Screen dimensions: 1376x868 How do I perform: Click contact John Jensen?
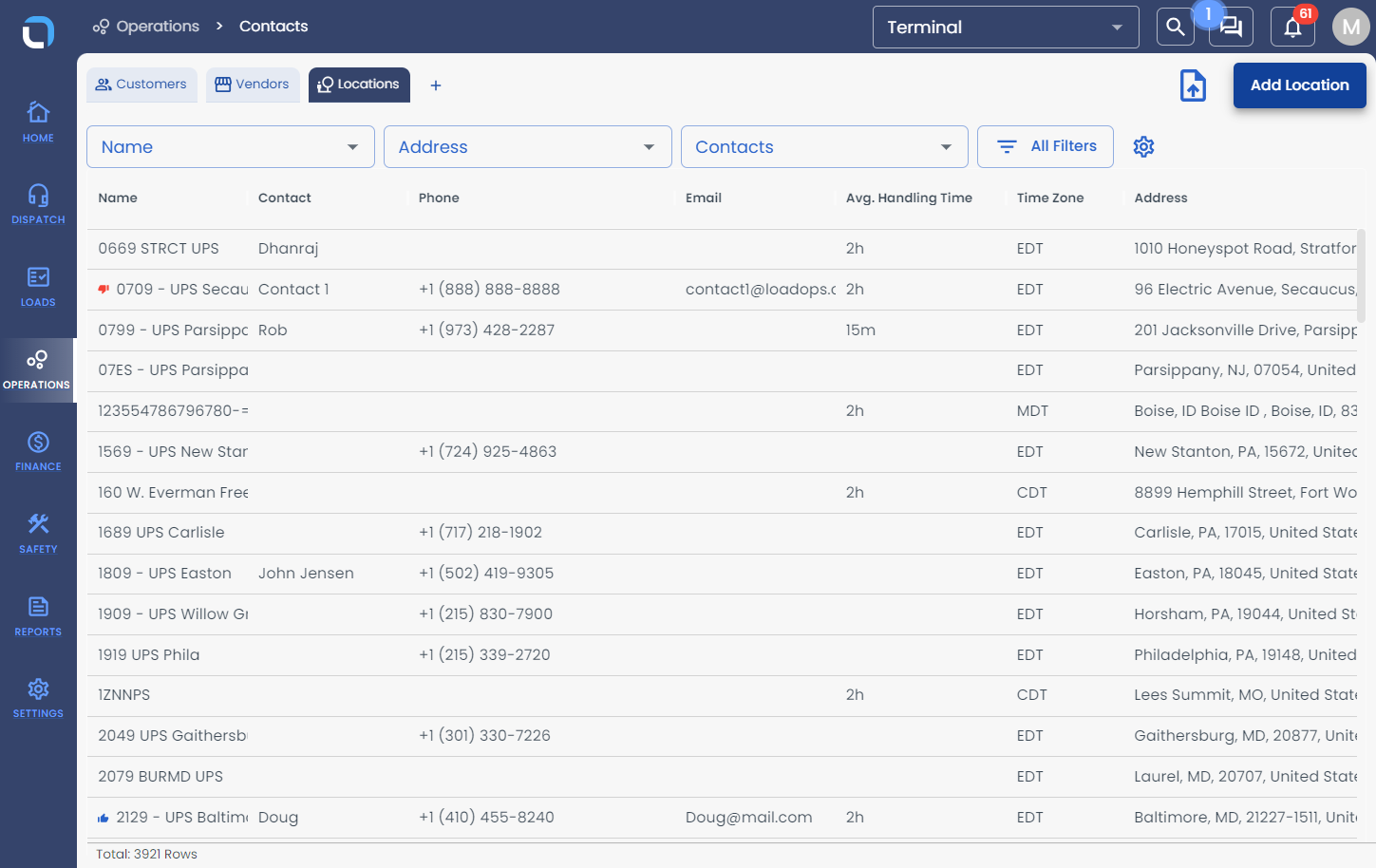306,574
